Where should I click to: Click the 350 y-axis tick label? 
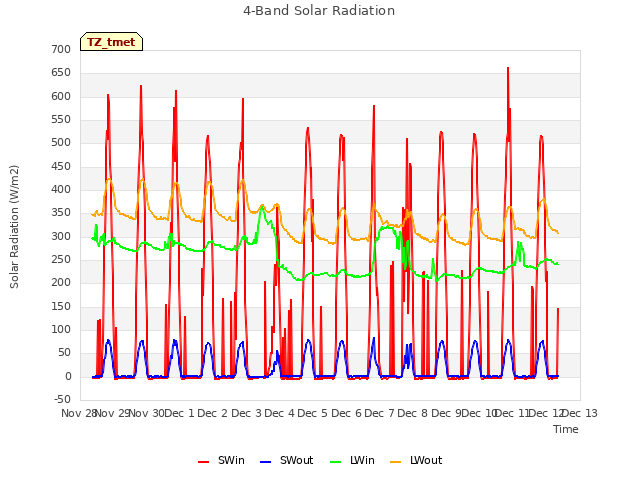[x=61, y=213]
